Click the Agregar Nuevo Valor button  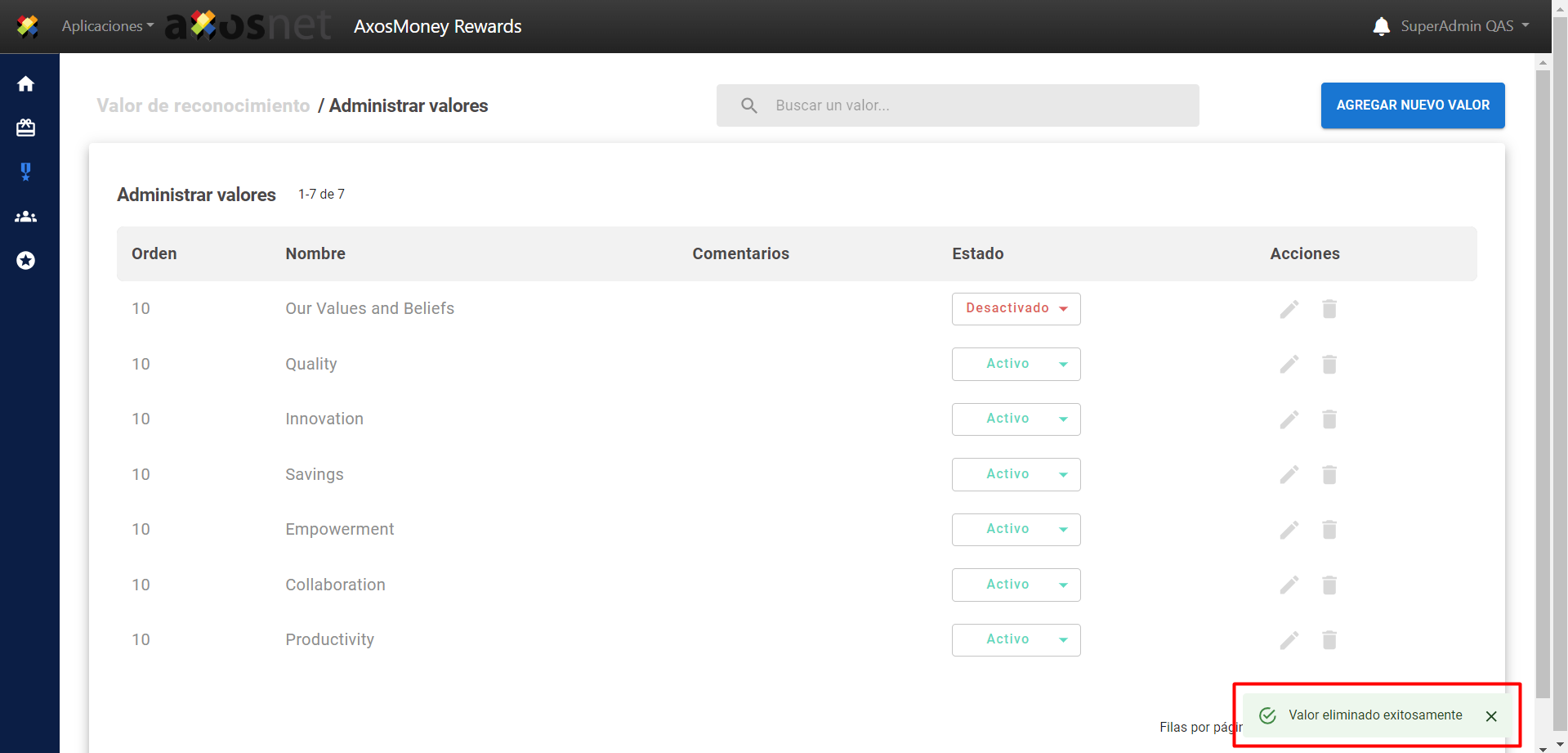pyautogui.click(x=1412, y=105)
